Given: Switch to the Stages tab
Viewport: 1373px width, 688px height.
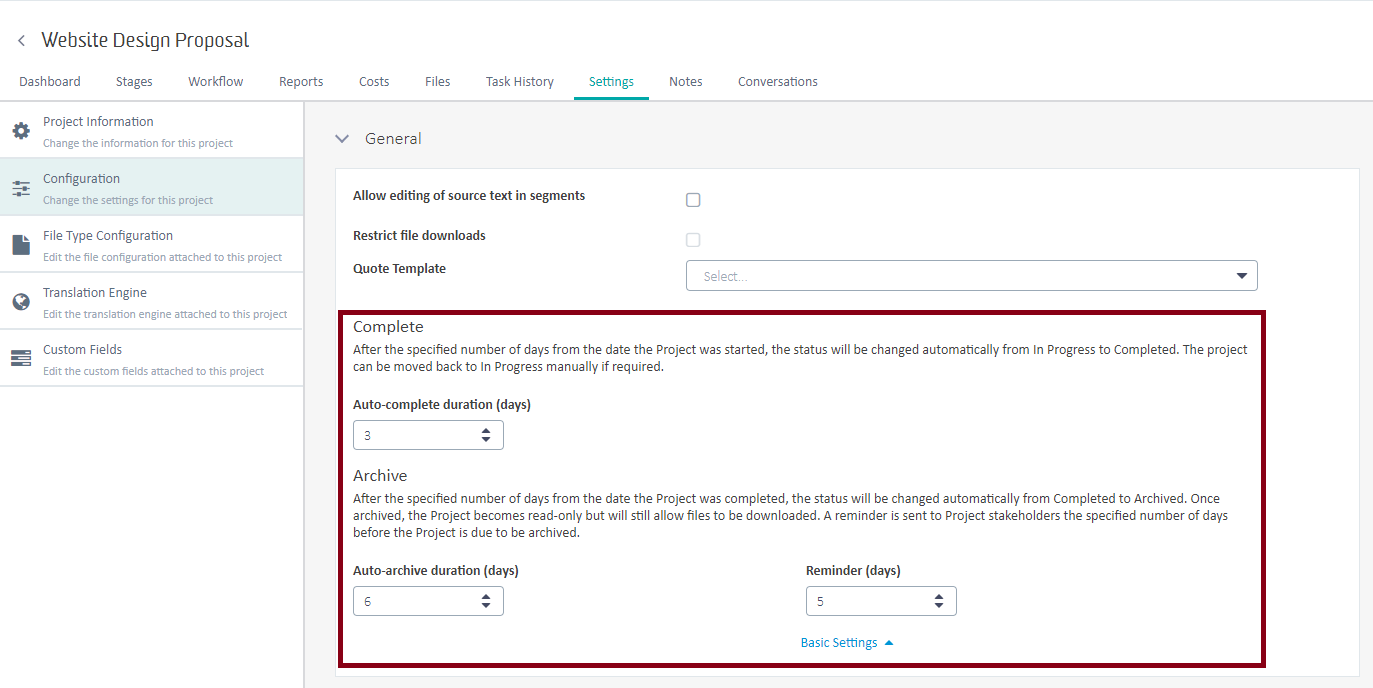Looking at the screenshot, I should point(134,82).
